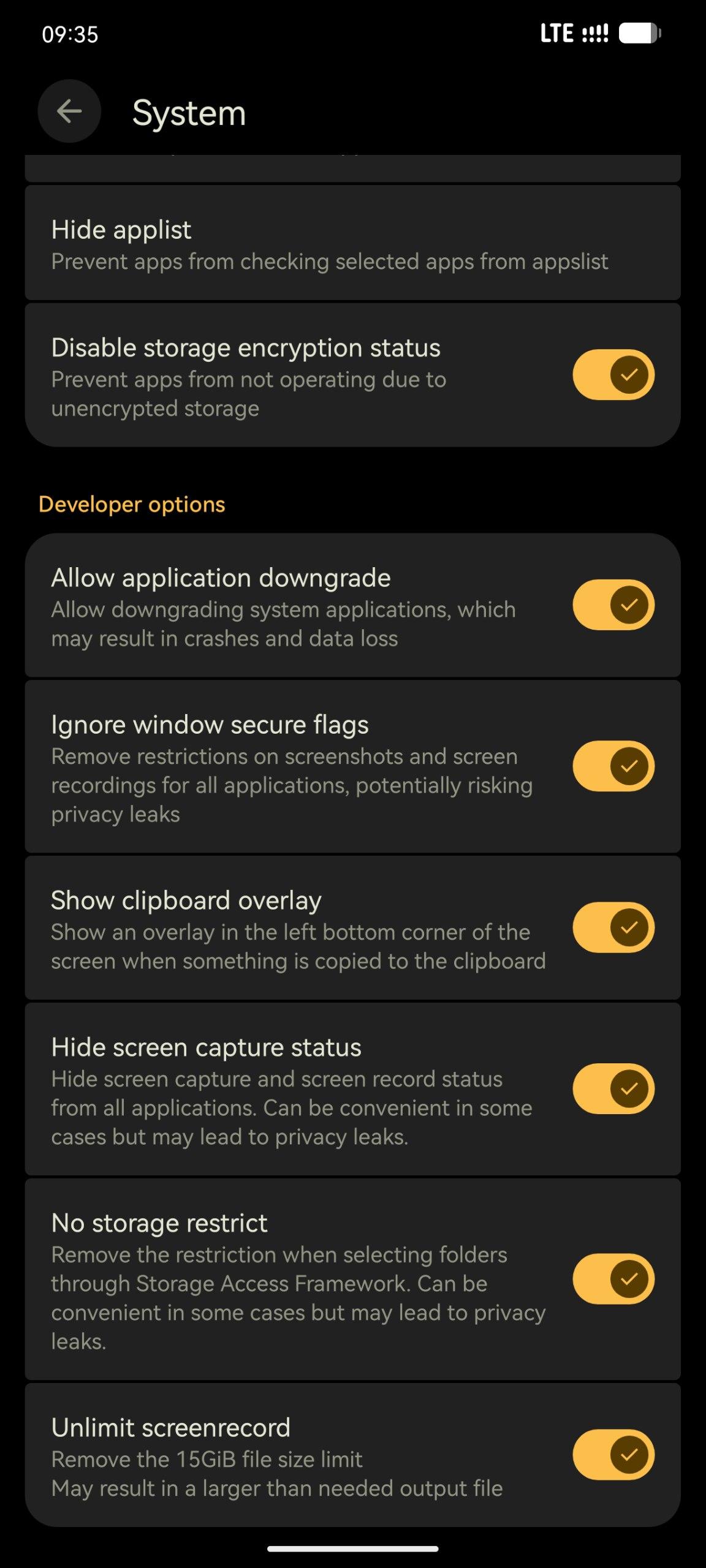Tap the bottom navigation gesture bar
Screen dimensions: 706x1568
click(x=353, y=1548)
